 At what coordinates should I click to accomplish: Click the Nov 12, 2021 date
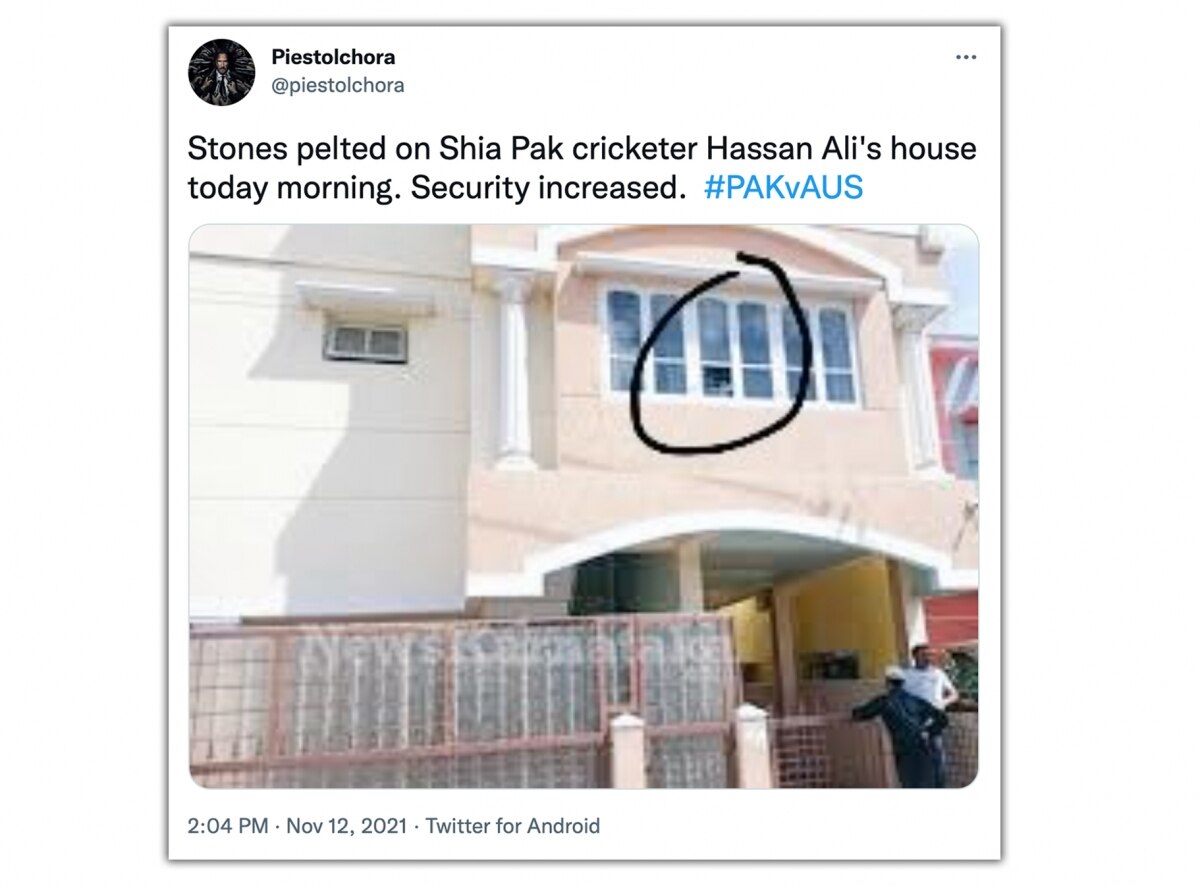click(x=347, y=826)
